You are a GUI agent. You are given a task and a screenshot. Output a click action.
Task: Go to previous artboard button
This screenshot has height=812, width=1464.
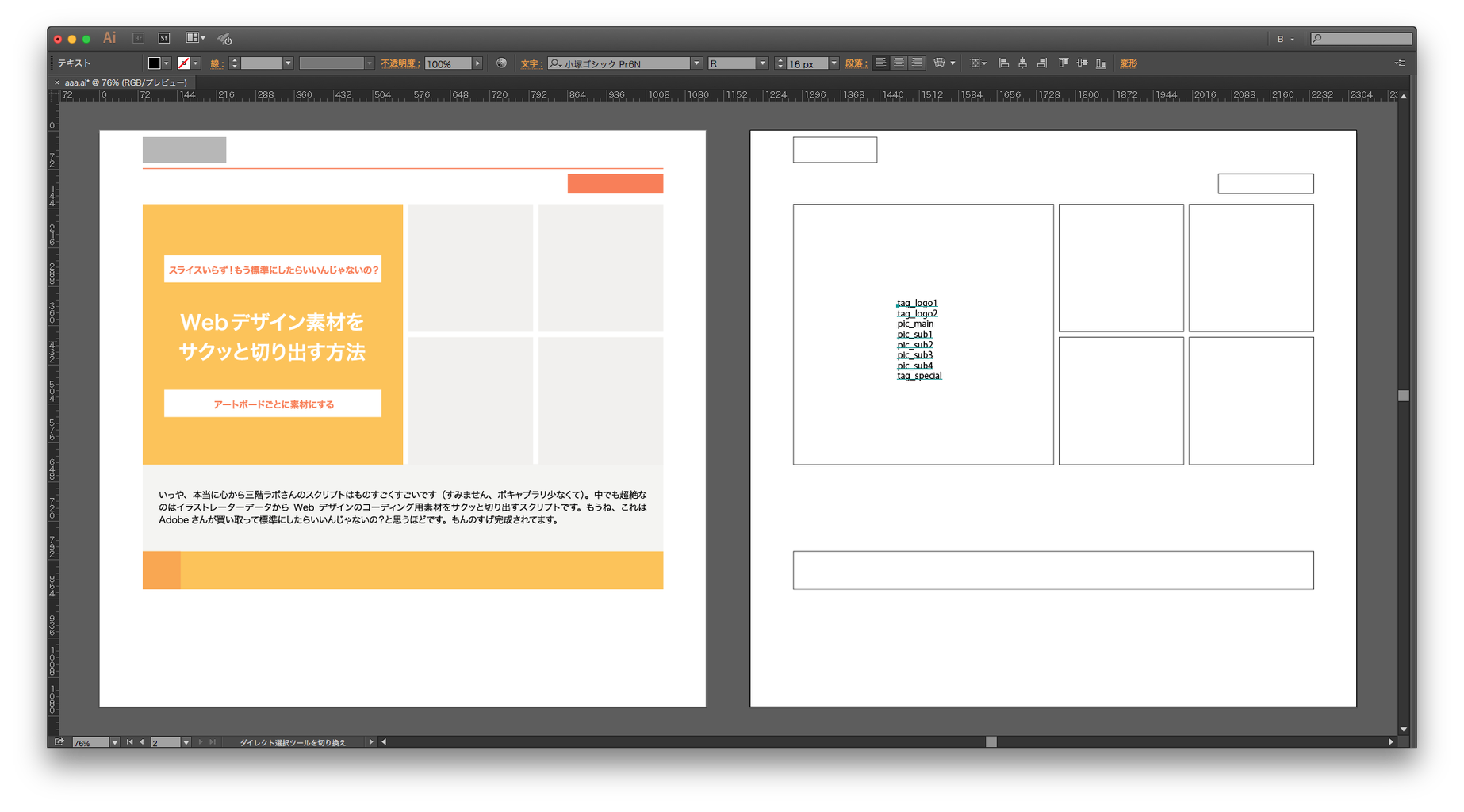142,742
